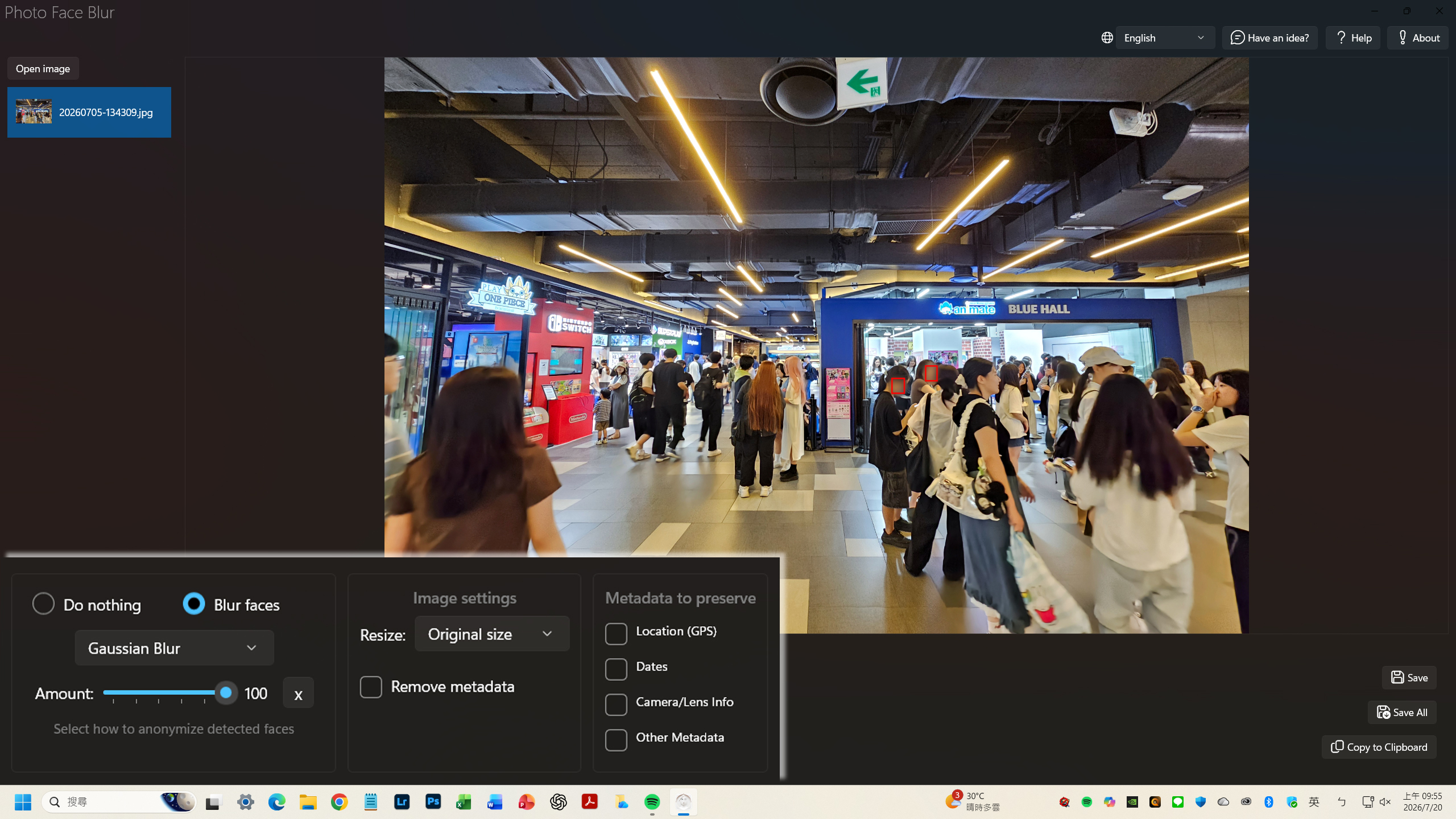
Task: Click the Copy to Clipboard icon
Action: (x=1337, y=747)
